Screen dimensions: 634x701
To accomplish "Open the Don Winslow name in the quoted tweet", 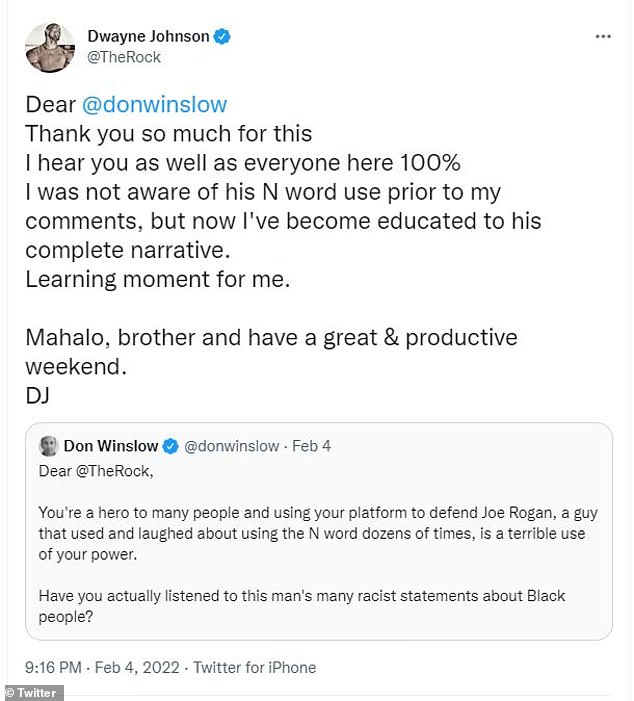I will 111,446.
